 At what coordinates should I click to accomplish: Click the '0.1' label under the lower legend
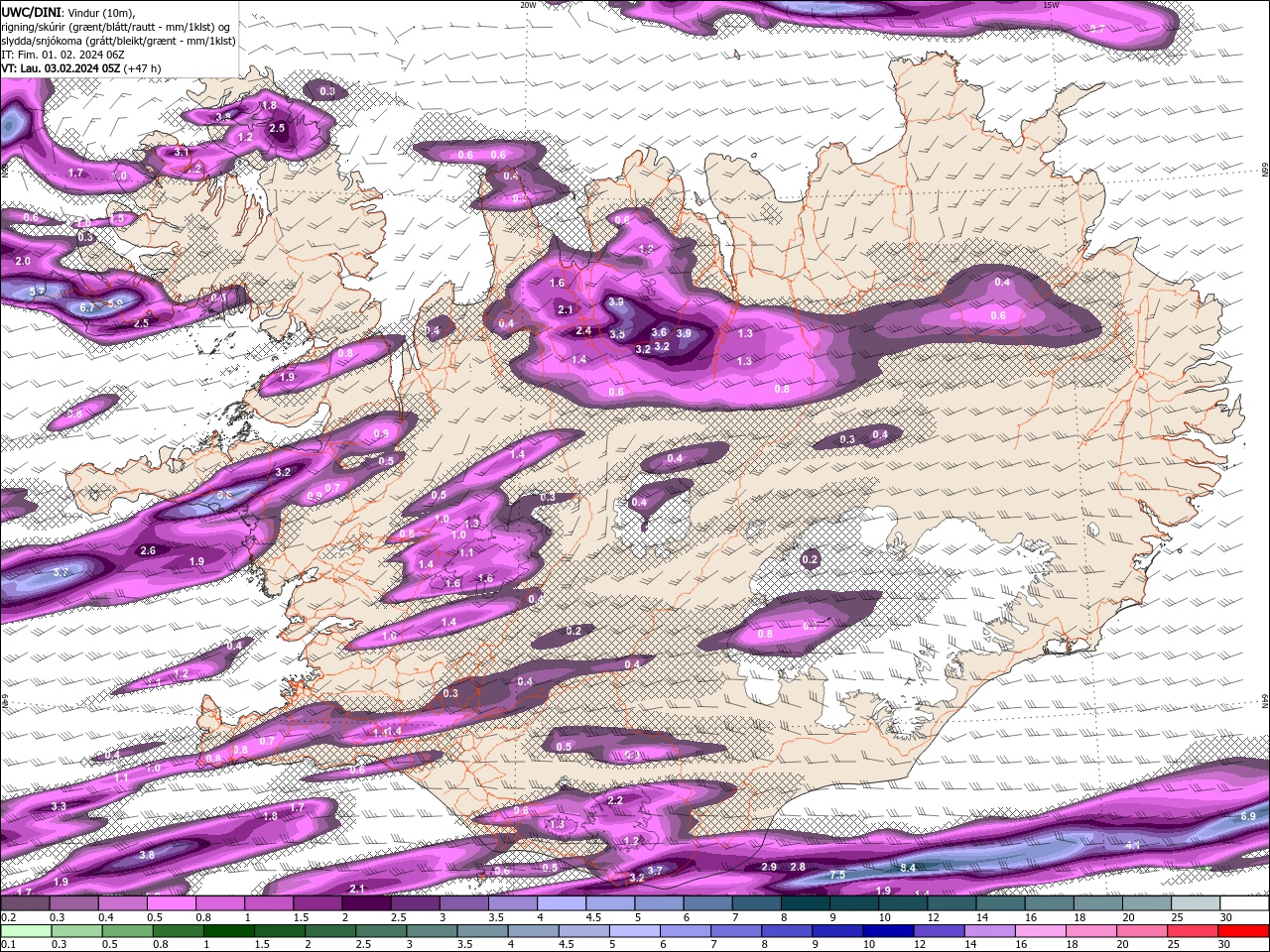[x=8, y=946]
